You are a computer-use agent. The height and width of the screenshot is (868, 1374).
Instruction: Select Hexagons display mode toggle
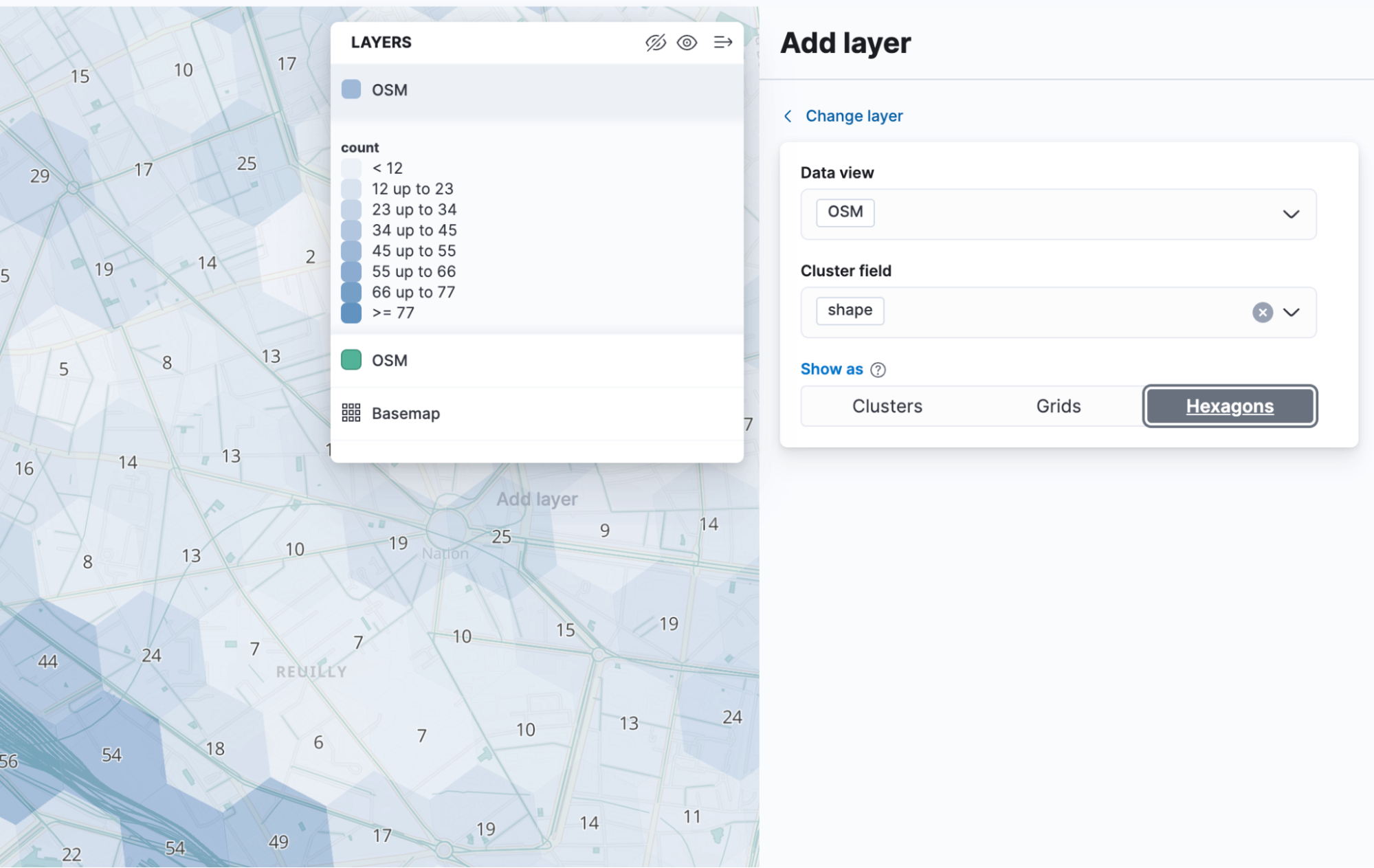[1230, 405]
